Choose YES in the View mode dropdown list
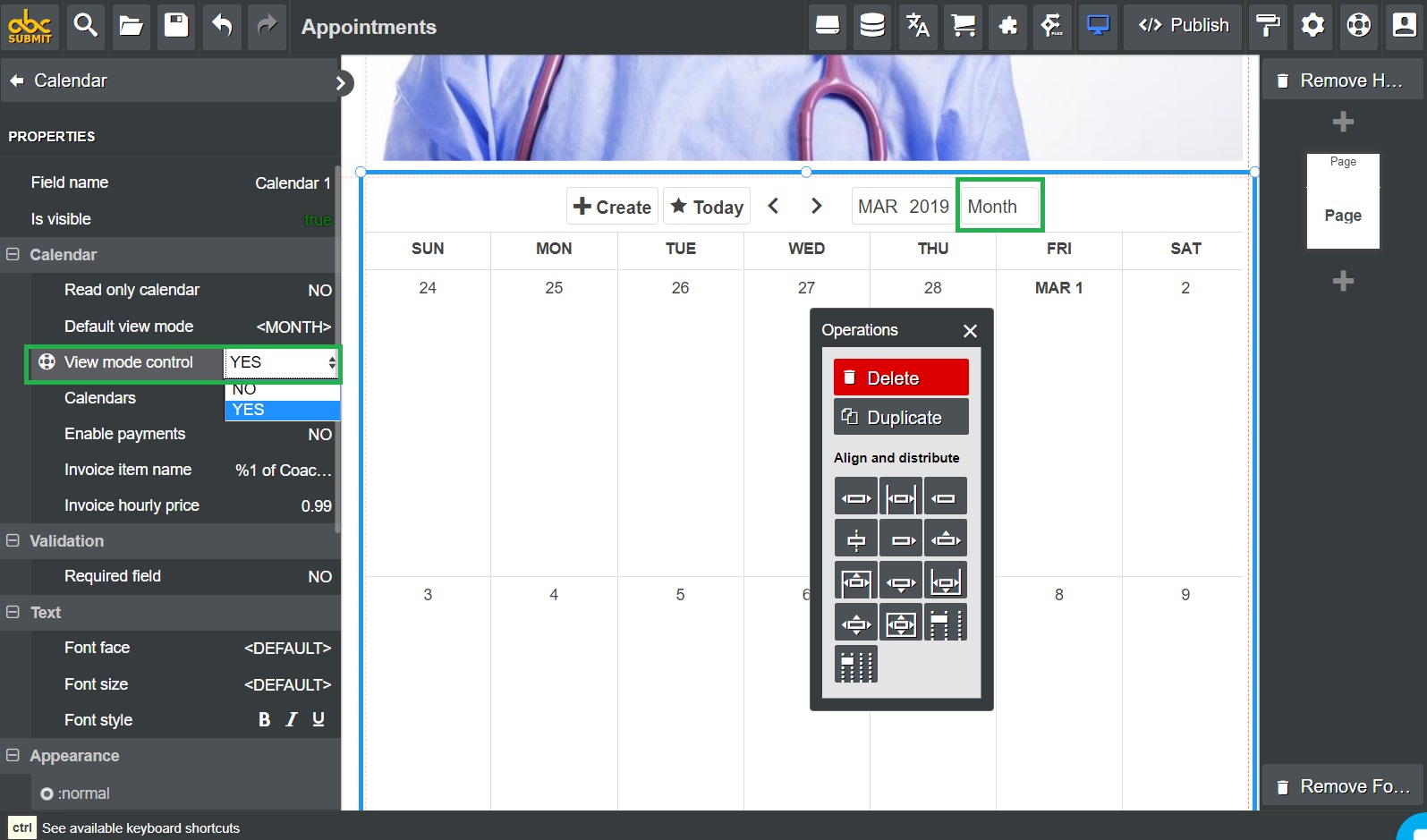The width and height of the screenshot is (1427, 840). click(x=282, y=410)
